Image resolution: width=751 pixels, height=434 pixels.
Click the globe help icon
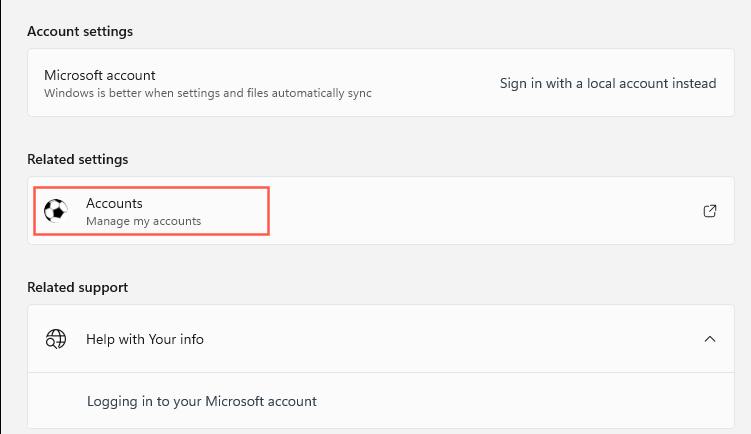point(57,339)
